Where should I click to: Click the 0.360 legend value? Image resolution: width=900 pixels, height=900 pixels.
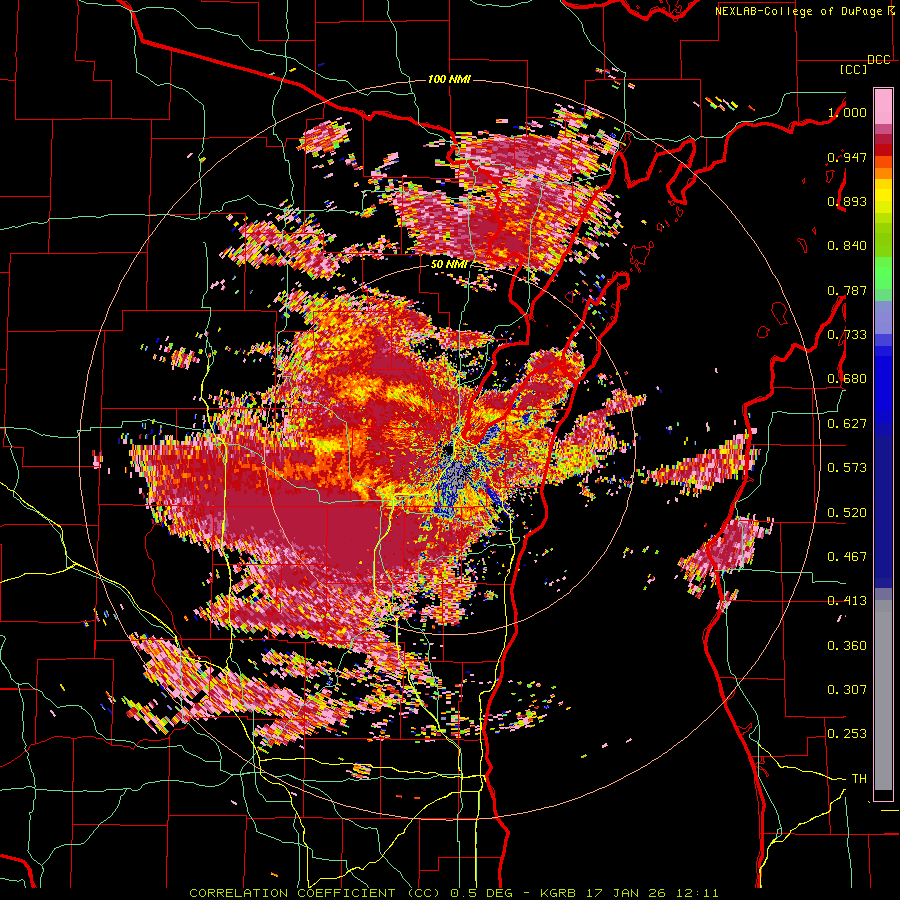847,646
